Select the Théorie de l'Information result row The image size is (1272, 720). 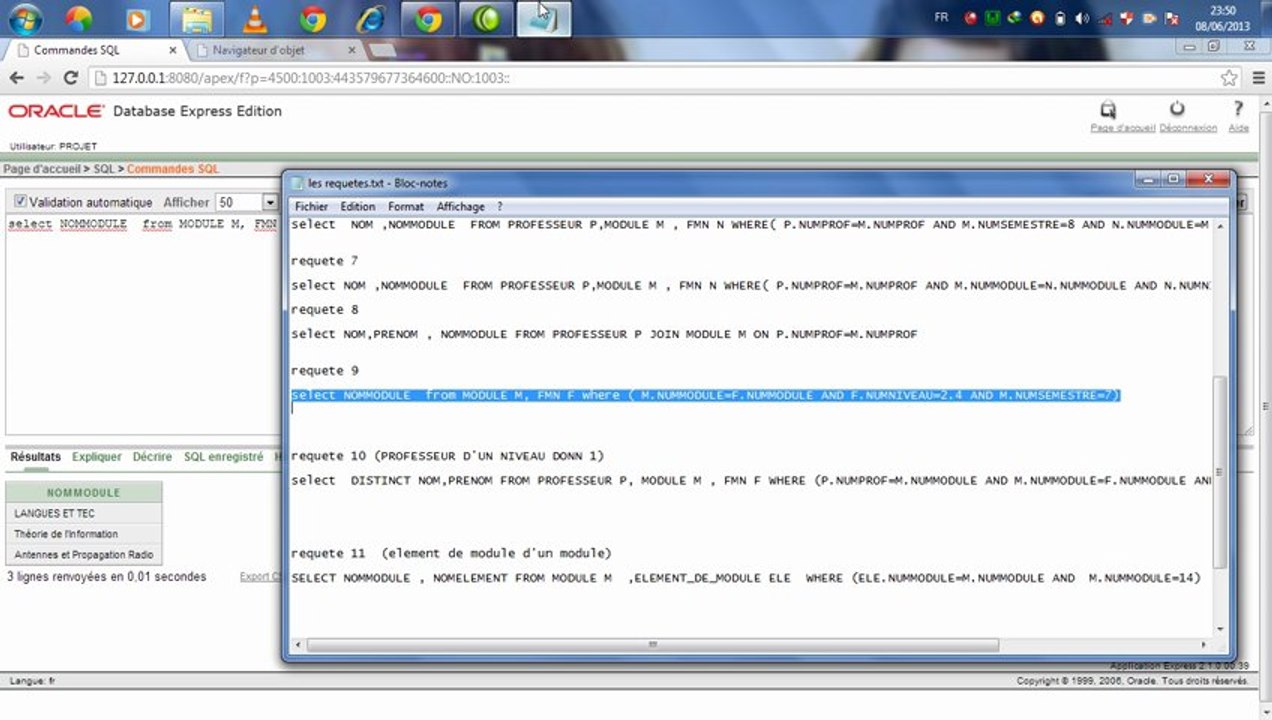(84, 534)
